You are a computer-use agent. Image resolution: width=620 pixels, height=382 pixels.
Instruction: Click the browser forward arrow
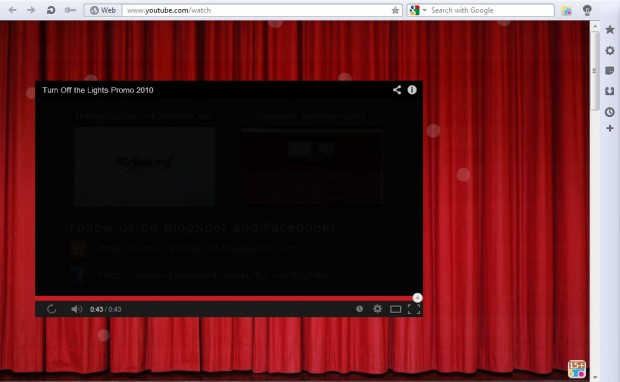pyautogui.click(x=31, y=10)
